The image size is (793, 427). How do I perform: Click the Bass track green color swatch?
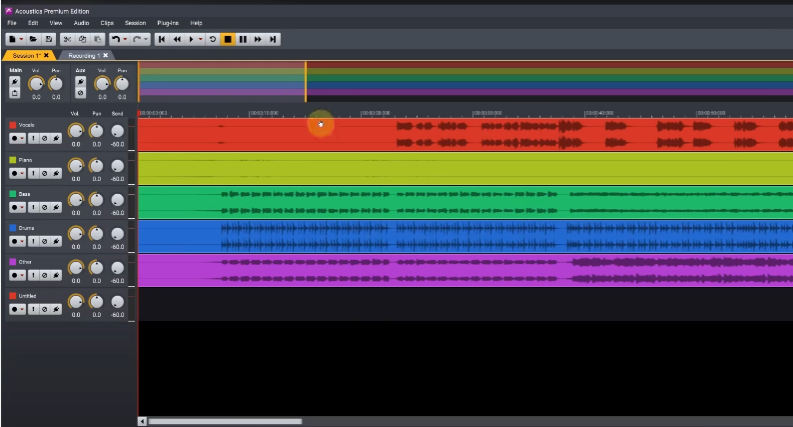(x=13, y=194)
